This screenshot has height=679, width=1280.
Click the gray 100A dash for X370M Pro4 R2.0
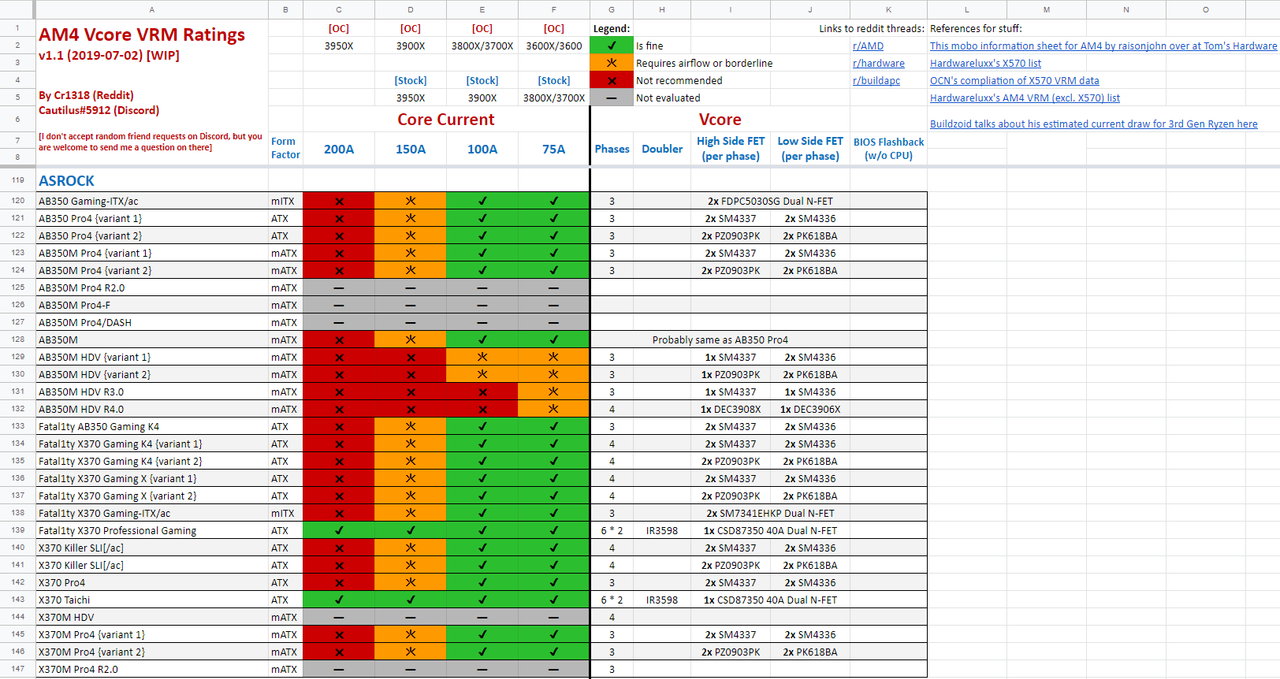click(482, 669)
